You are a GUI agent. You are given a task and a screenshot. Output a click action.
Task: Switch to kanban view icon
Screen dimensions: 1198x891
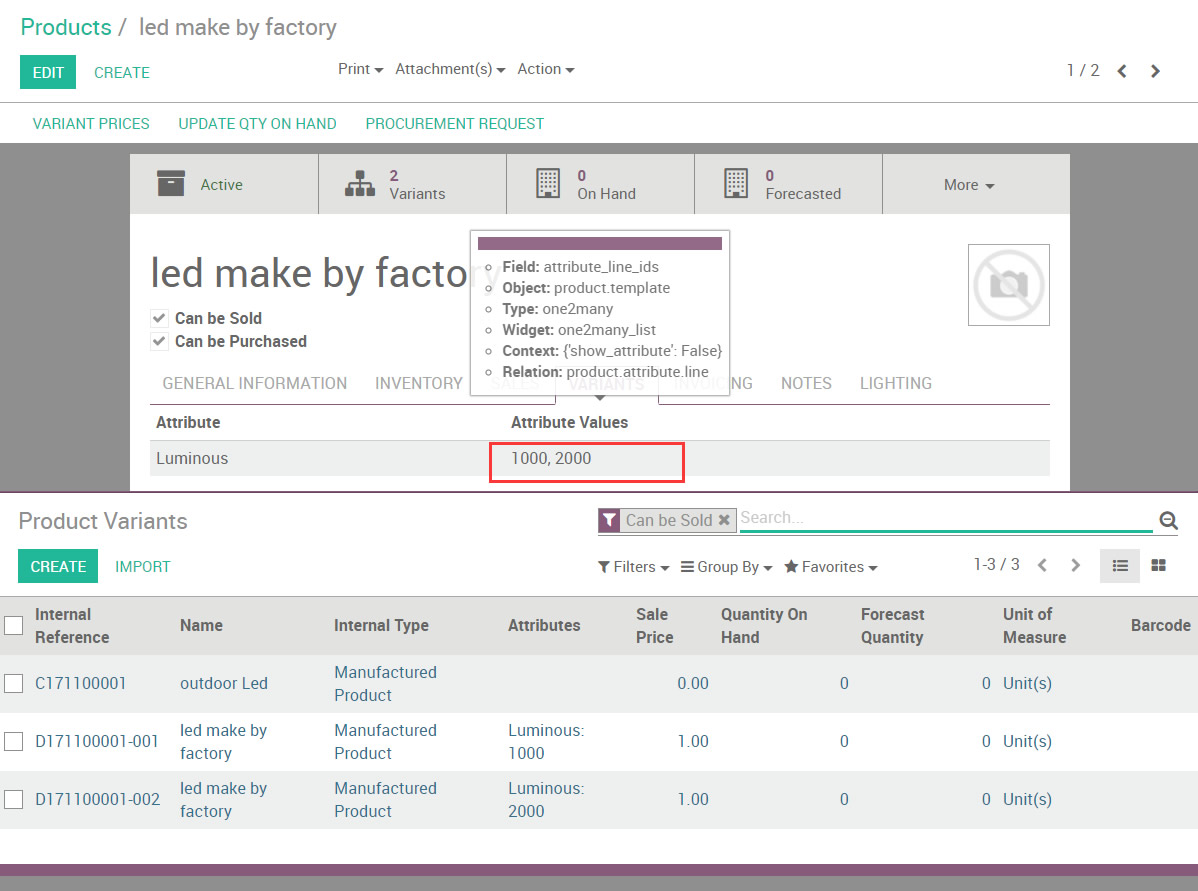tap(1158, 566)
